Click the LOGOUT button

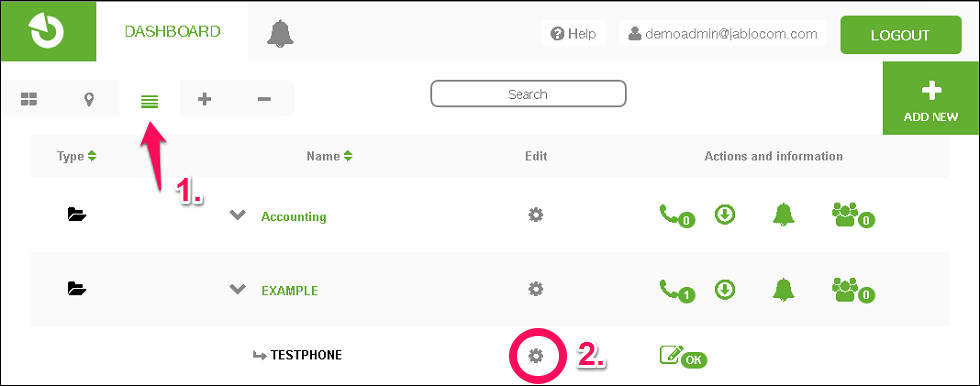point(901,35)
